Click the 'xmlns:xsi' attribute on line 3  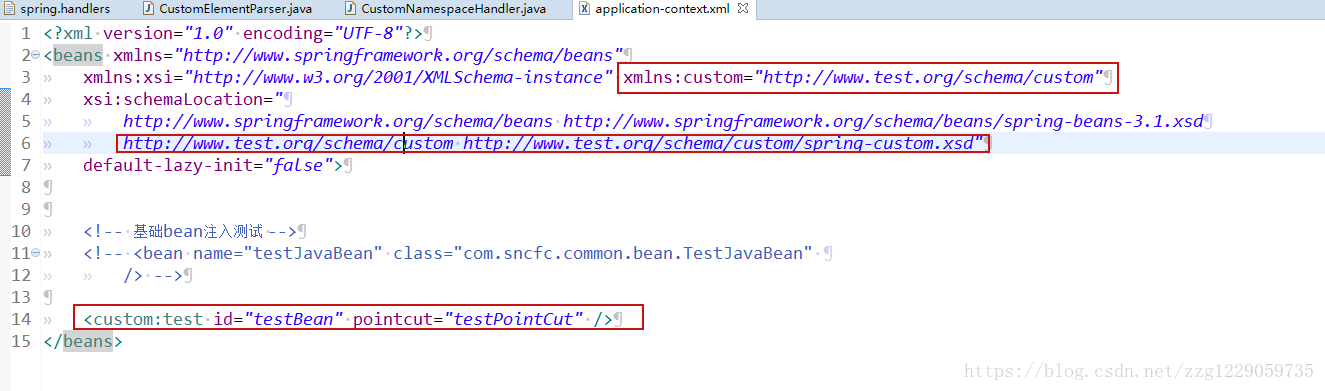(128, 77)
